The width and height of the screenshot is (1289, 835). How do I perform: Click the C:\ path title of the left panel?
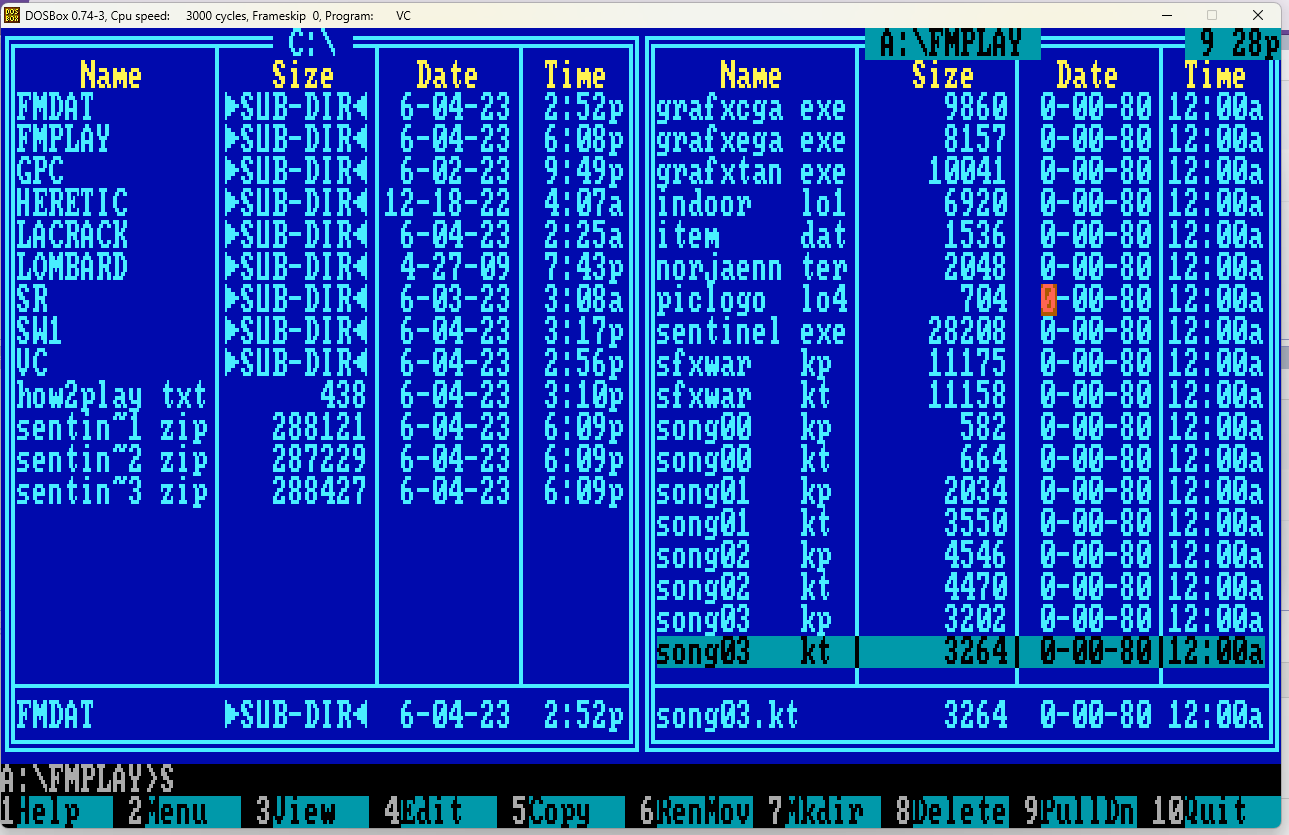[312, 44]
